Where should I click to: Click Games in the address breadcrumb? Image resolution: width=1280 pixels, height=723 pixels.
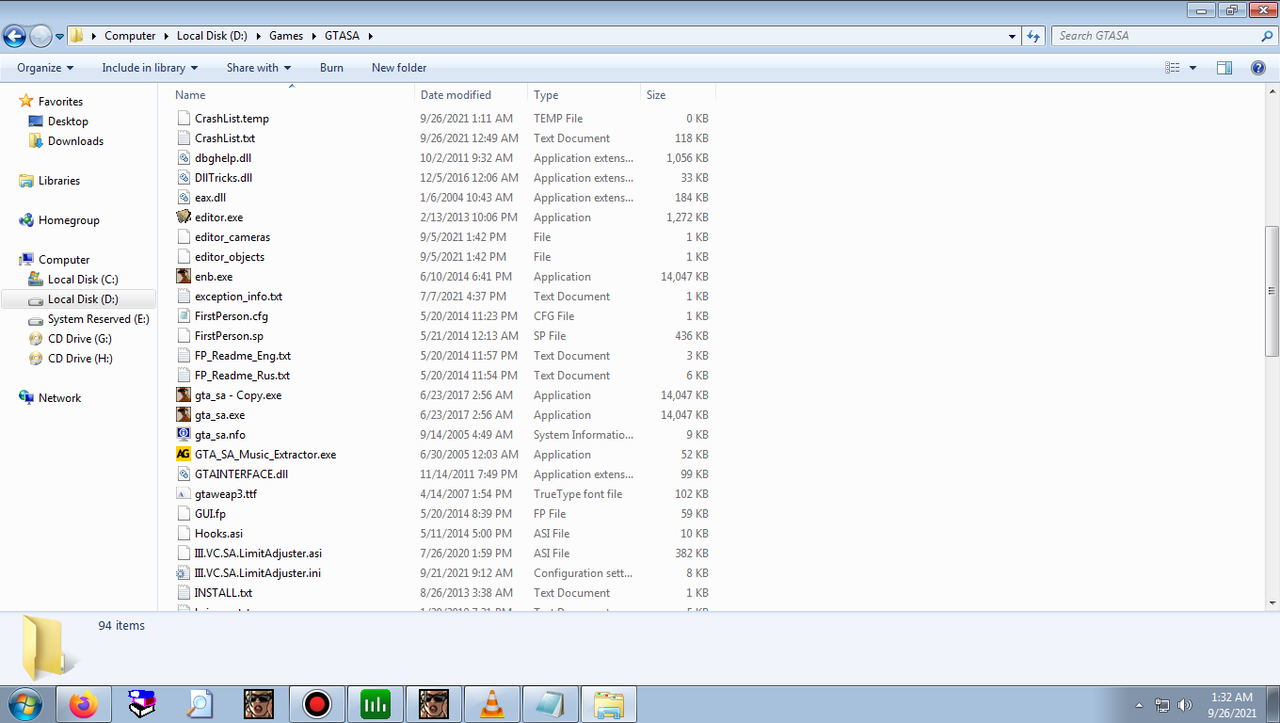click(286, 36)
